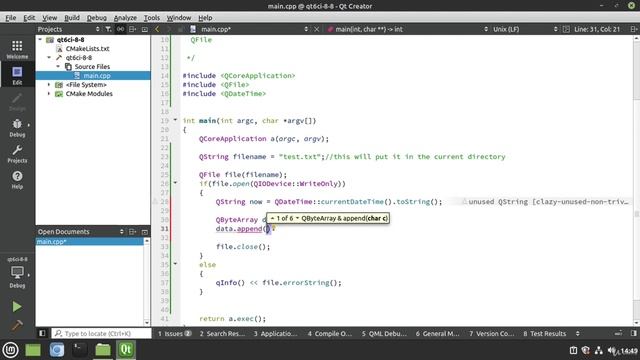Viewport: 640px width, 360px height.
Task: Select main.cpp in the project tree
Action: point(97,76)
